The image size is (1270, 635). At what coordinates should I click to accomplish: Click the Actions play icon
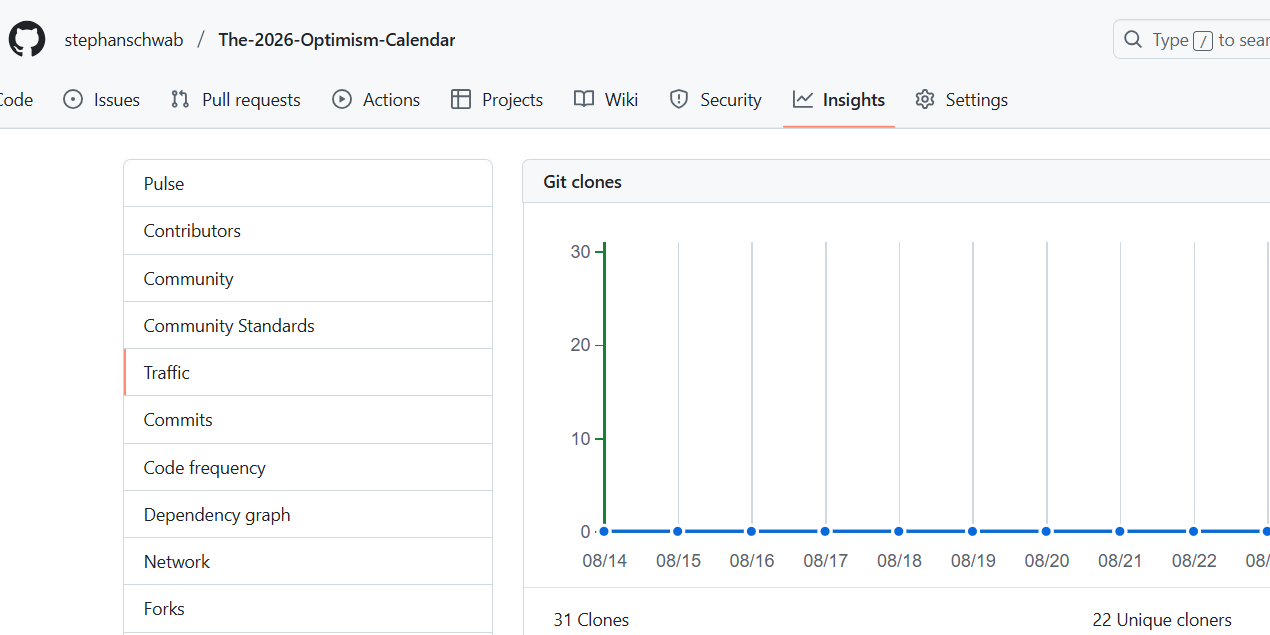click(x=342, y=100)
